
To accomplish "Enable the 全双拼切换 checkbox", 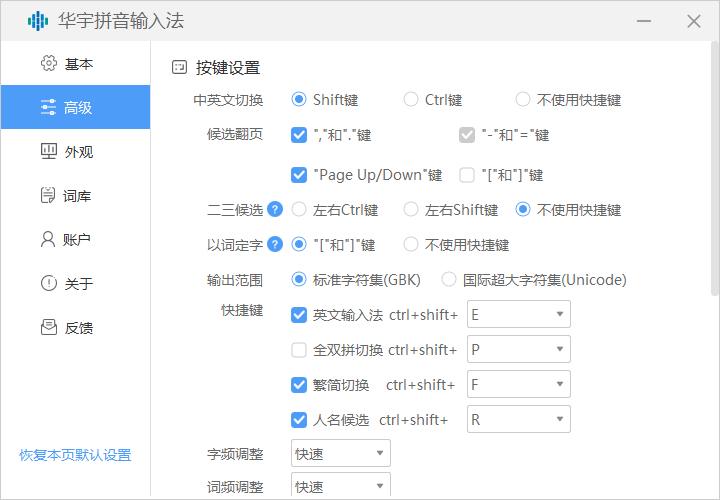I will pos(299,350).
